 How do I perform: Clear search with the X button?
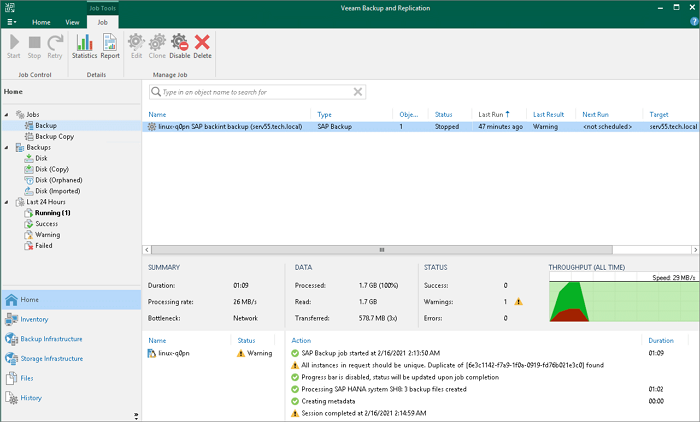(359, 92)
